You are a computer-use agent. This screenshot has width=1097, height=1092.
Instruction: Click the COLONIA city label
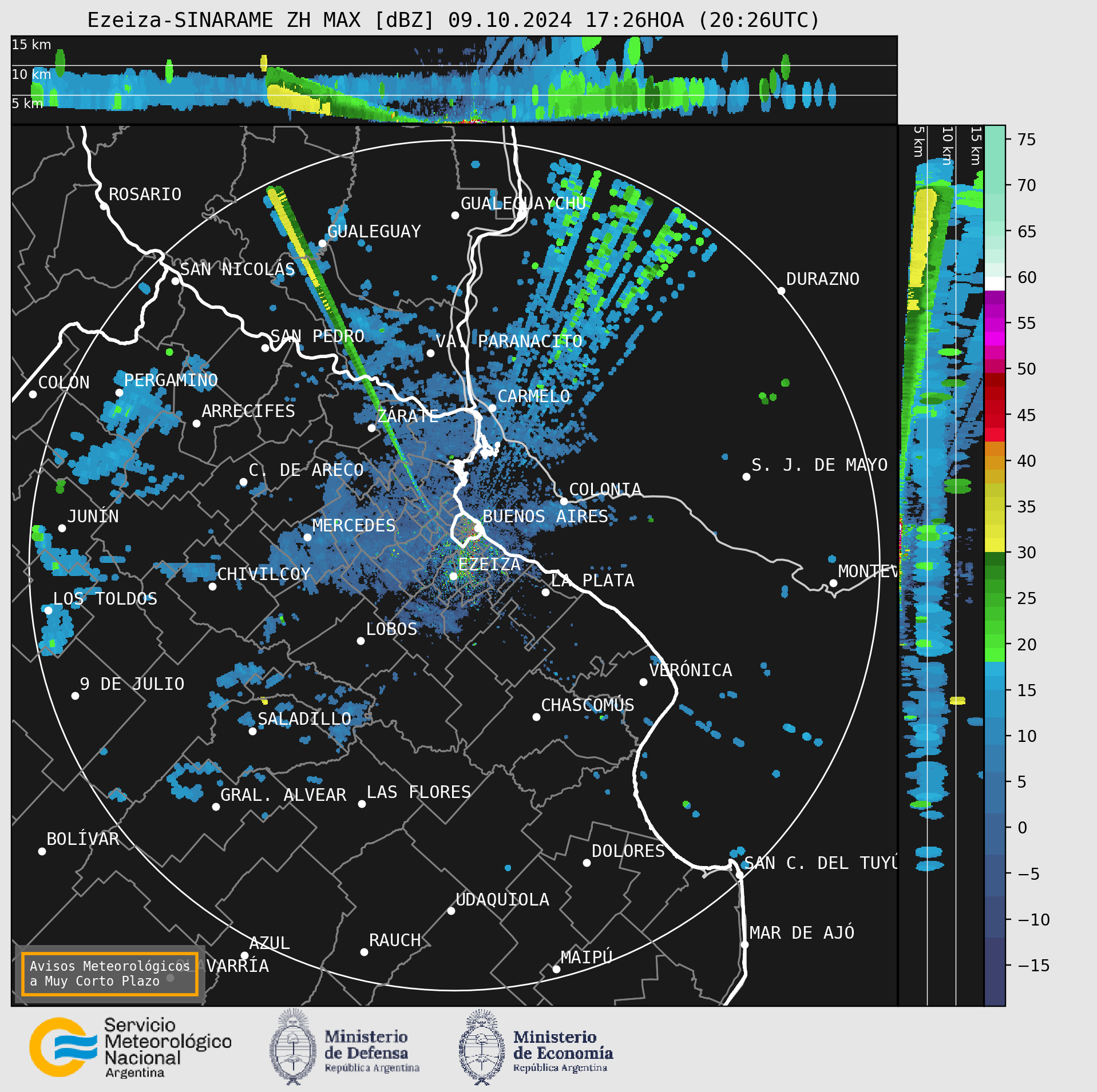pos(605,490)
